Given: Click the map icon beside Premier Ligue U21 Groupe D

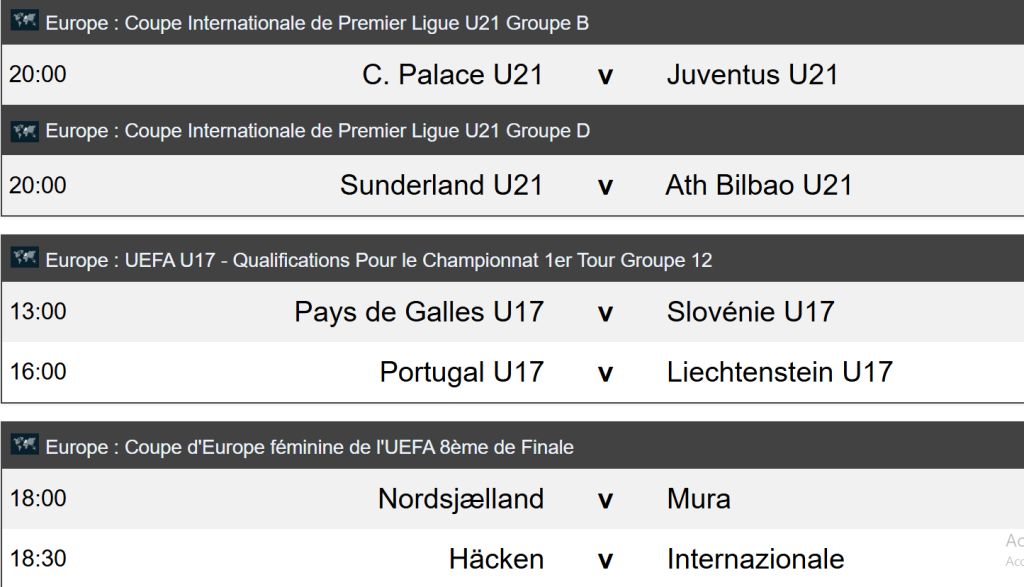Looking at the screenshot, I should 25,131.
